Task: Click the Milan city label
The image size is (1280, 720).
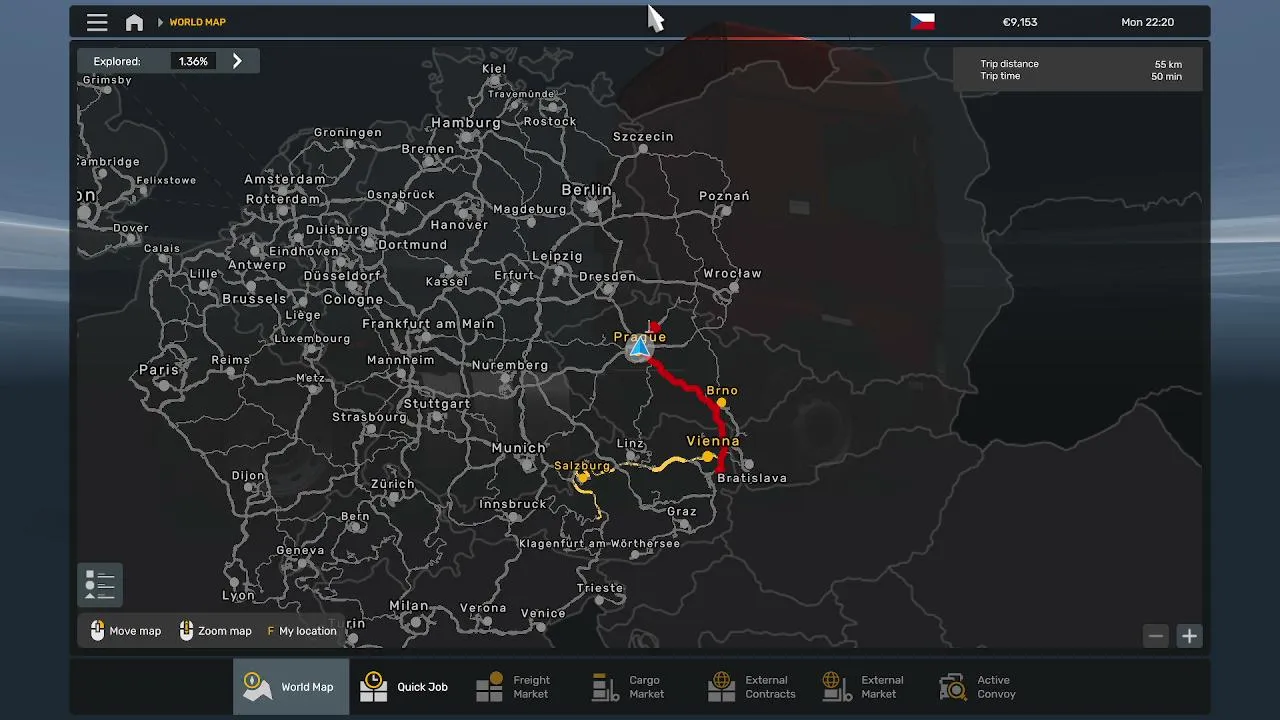Action: 409,606
